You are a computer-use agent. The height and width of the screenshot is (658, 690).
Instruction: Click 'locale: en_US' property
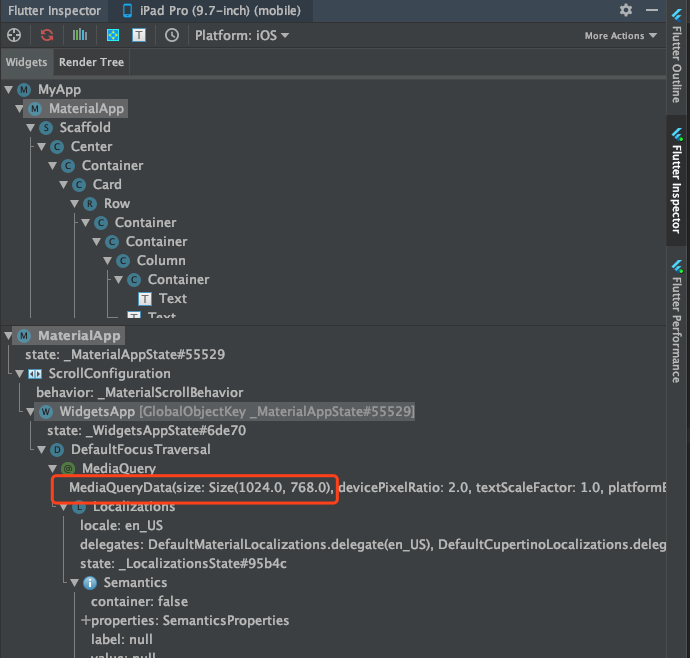click(121, 526)
